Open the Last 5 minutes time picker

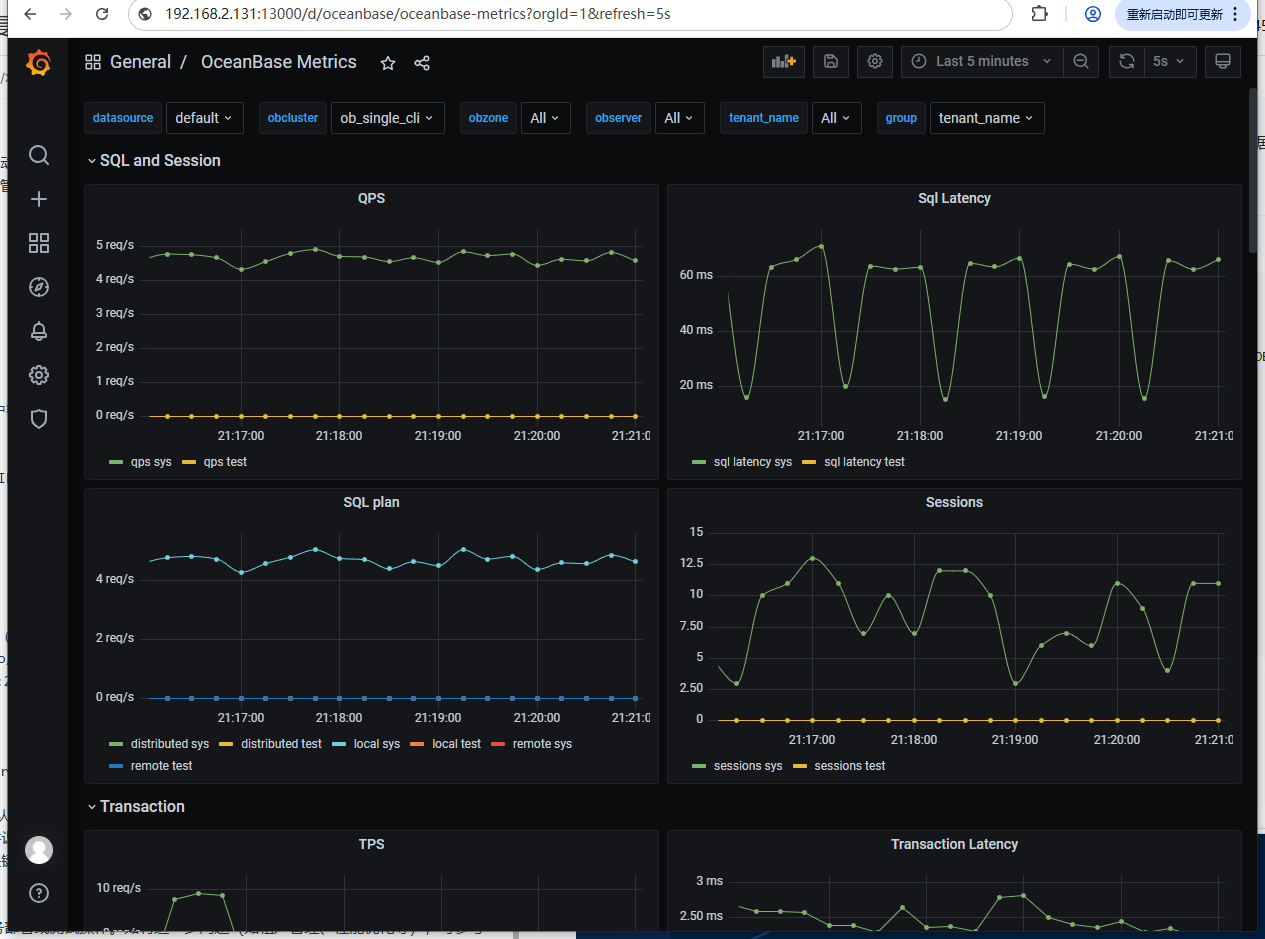pyautogui.click(x=982, y=61)
